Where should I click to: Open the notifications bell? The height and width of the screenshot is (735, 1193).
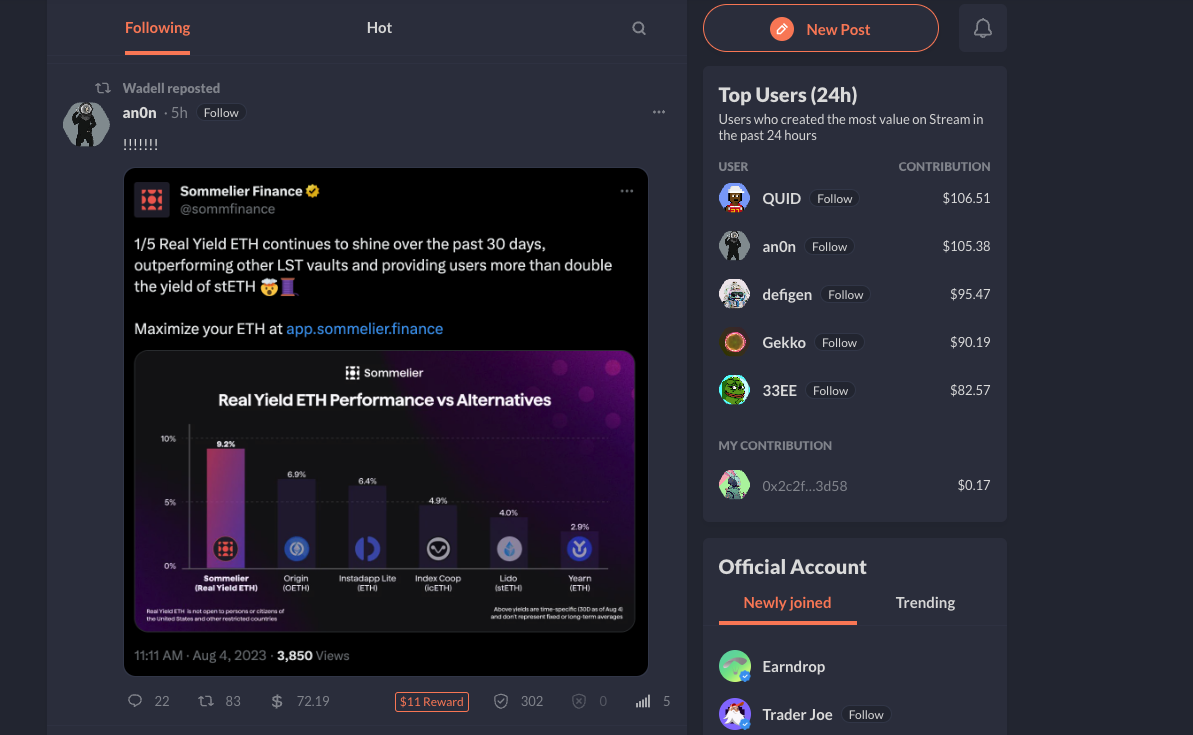point(982,28)
